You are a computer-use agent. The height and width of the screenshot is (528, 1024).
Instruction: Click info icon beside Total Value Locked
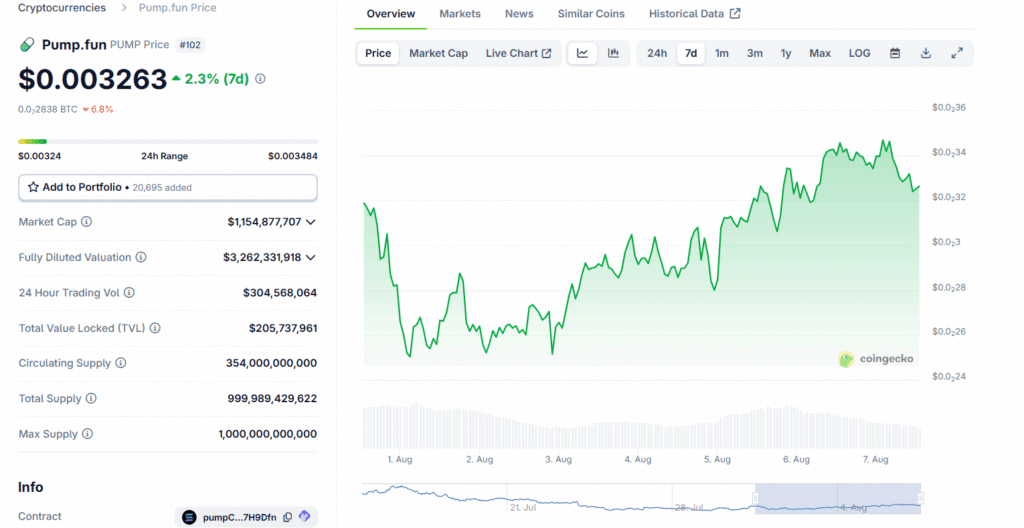click(155, 328)
